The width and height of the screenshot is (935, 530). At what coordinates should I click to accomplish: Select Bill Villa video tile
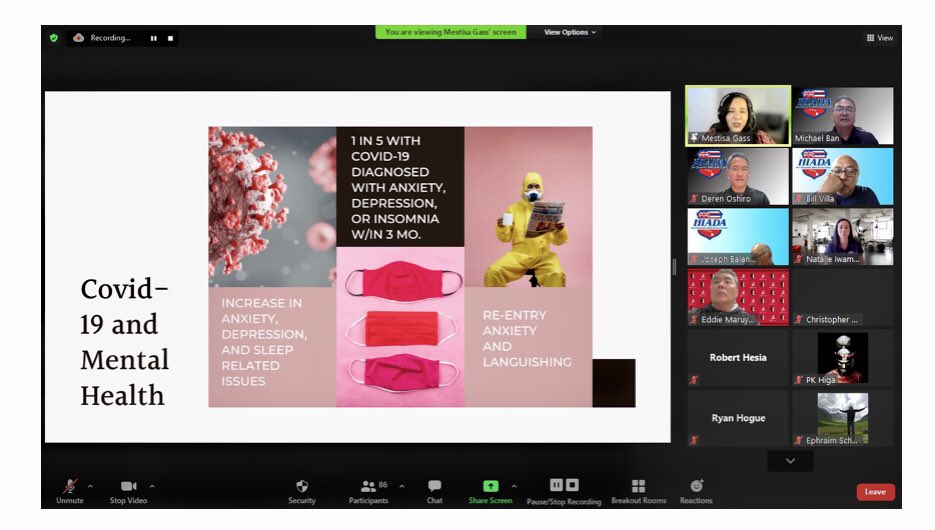843,176
